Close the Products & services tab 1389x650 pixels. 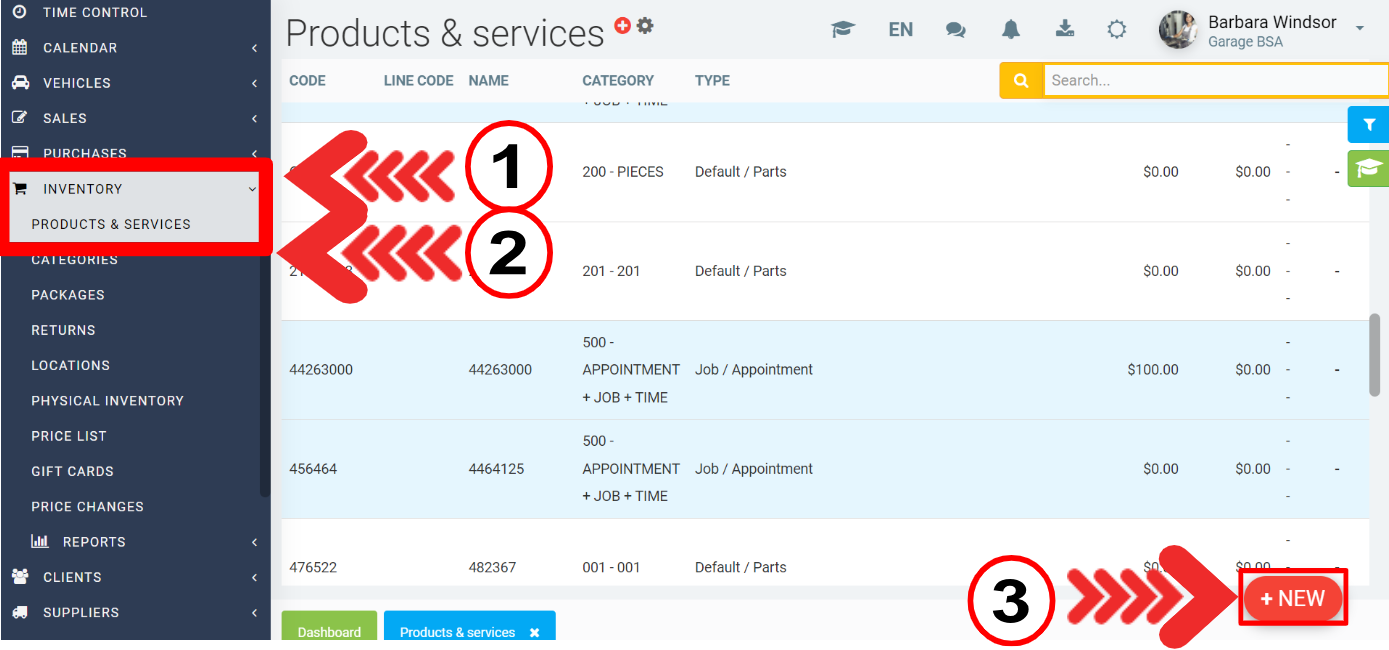pos(534,633)
